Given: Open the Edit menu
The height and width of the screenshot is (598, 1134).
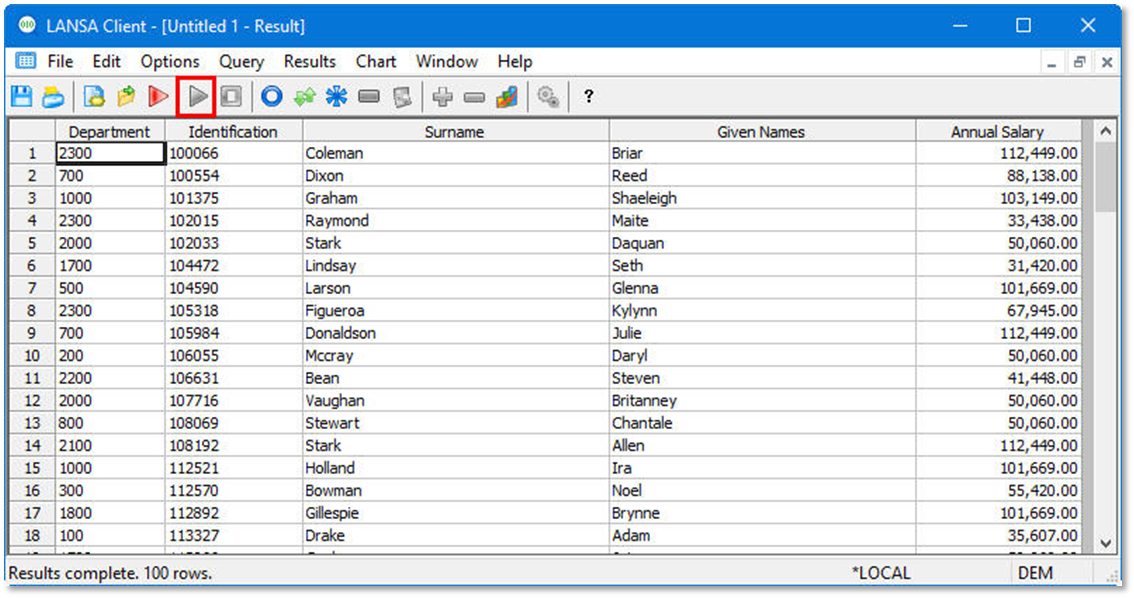Looking at the screenshot, I should coord(106,61).
